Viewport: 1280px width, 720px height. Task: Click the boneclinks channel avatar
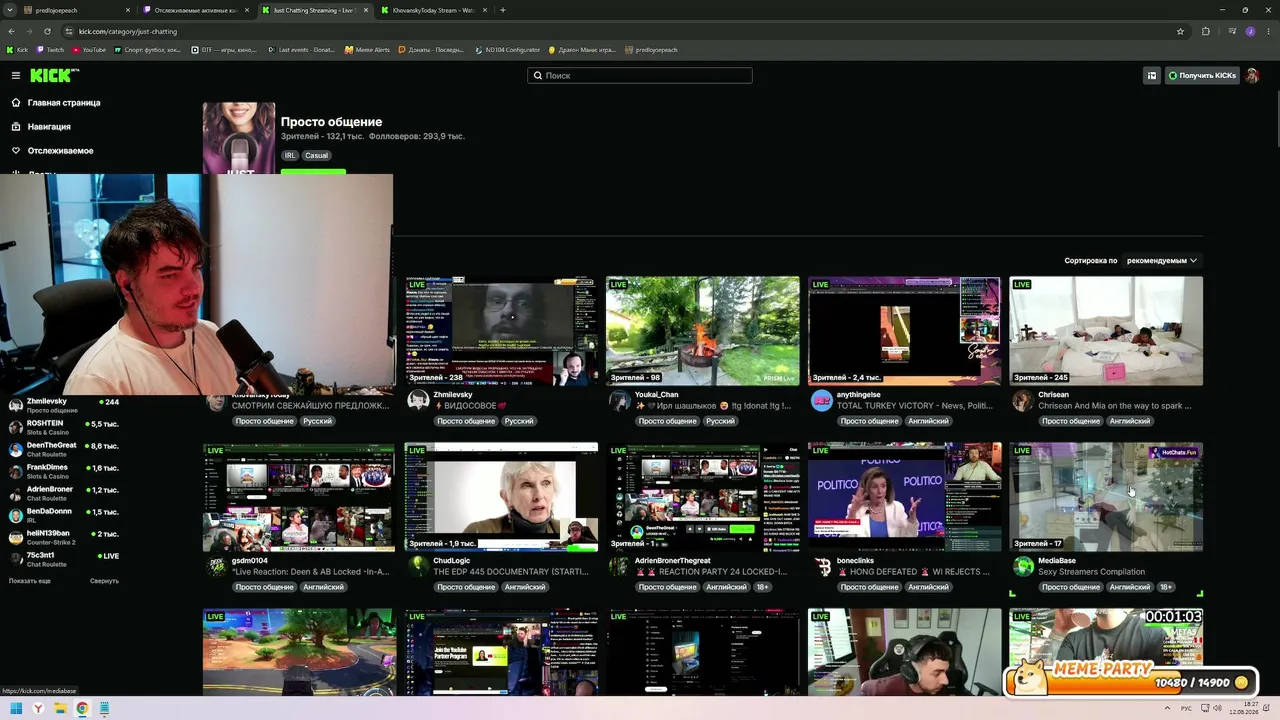pyautogui.click(x=821, y=566)
